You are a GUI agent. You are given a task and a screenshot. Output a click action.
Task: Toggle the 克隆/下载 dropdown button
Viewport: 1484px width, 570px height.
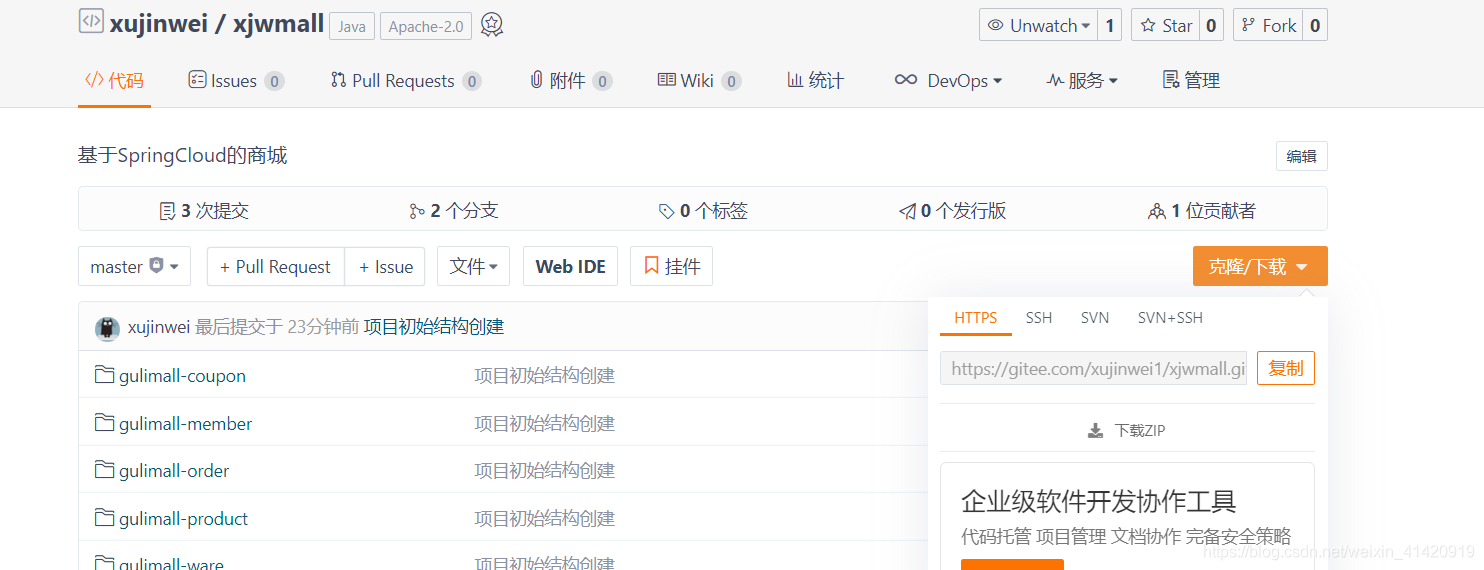(x=1260, y=267)
